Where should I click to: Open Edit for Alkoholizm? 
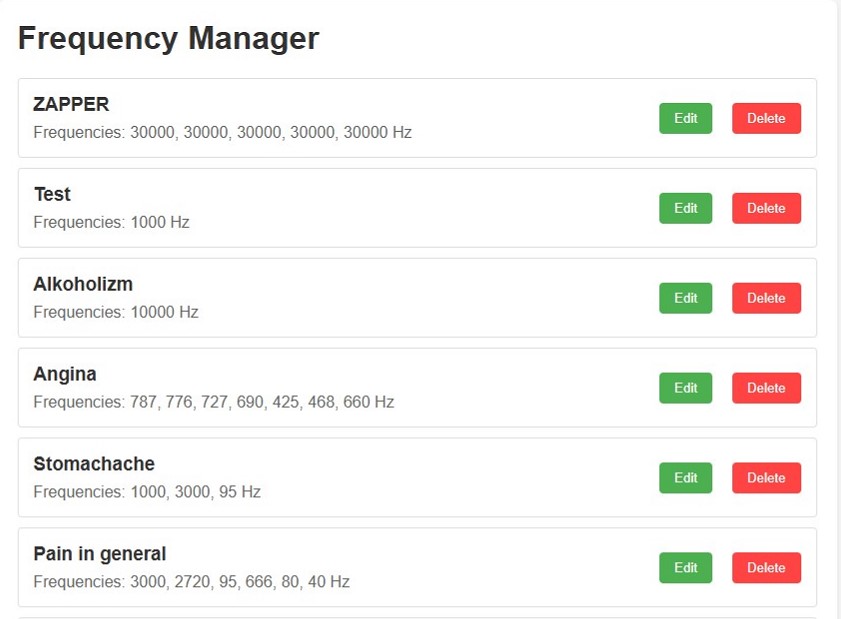pos(685,298)
